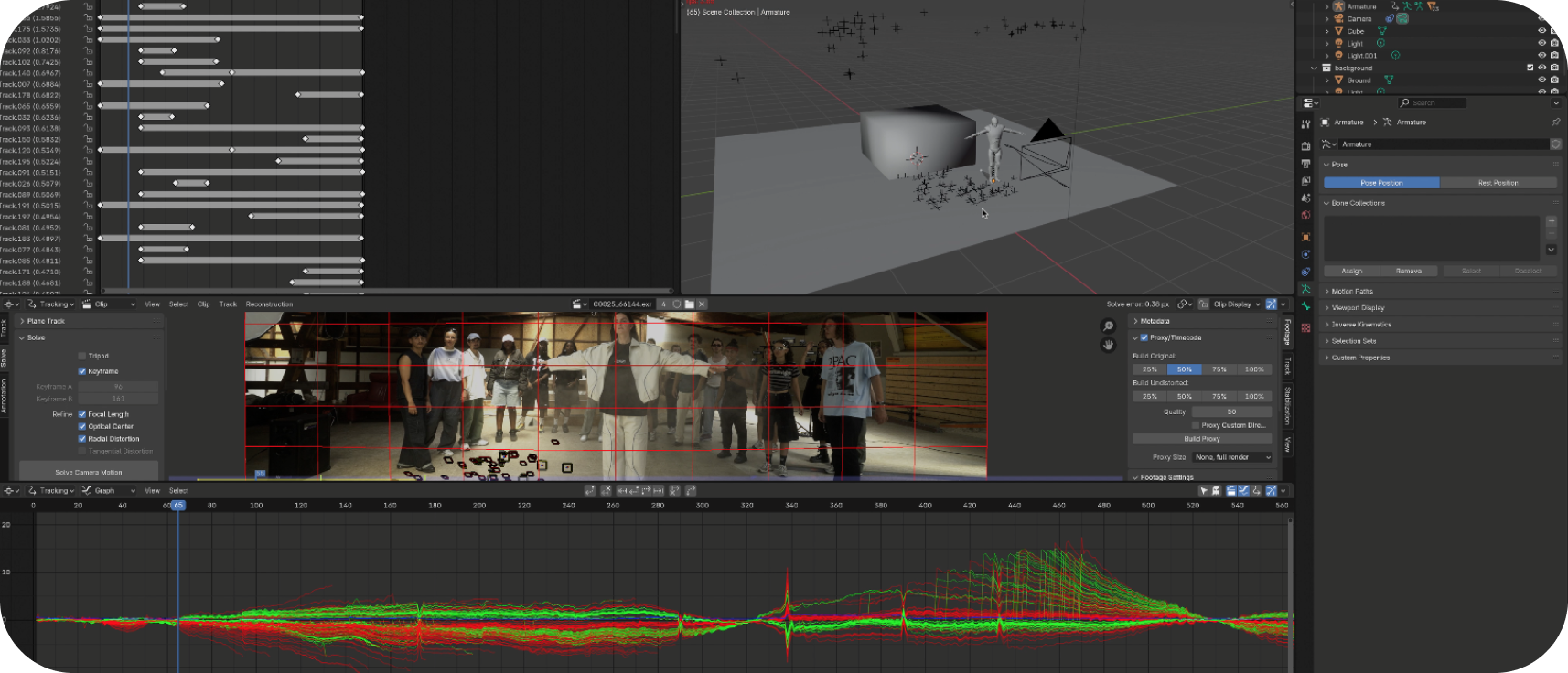Expand the Plane Track panel
1568x673 pixels.
click(x=88, y=321)
